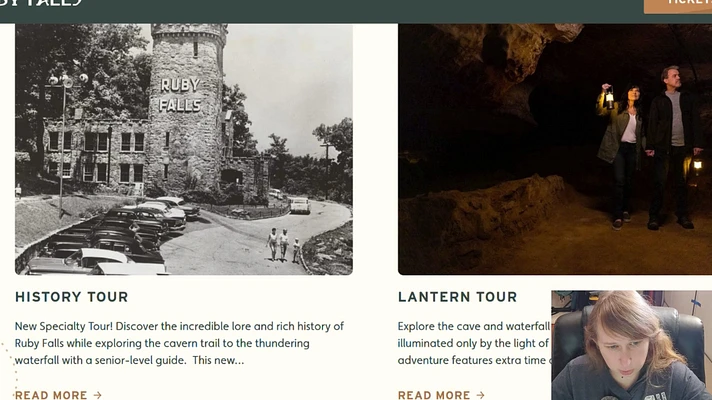This screenshot has width=712, height=400.
Task: Click the couple holding lantern in photo
Action: [x=647, y=148]
